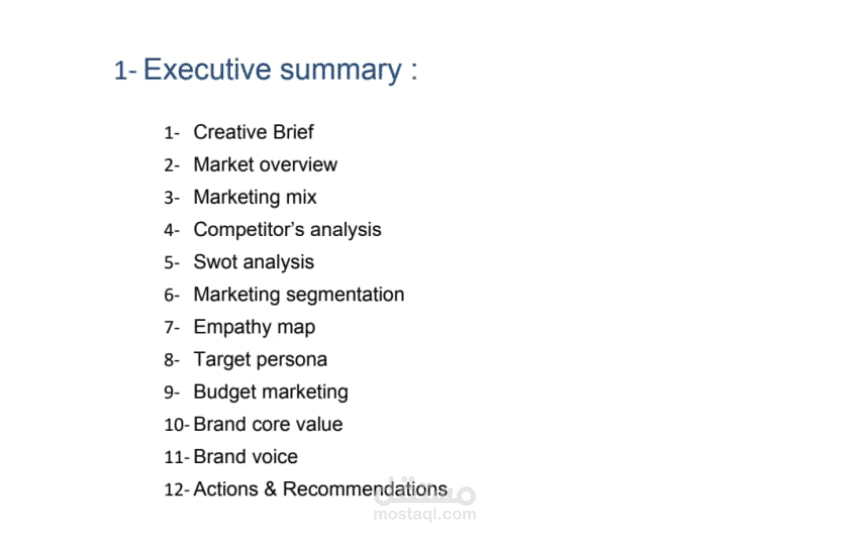Click the Arabic mostaql watermark logo
The width and height of the screenshot is (851, 534).
click(x=425, y=492)
